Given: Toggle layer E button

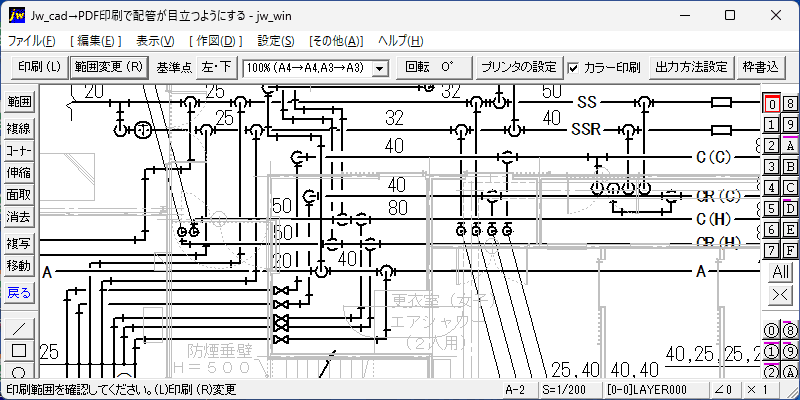Looking at the screenshot, I should [790, 229].
